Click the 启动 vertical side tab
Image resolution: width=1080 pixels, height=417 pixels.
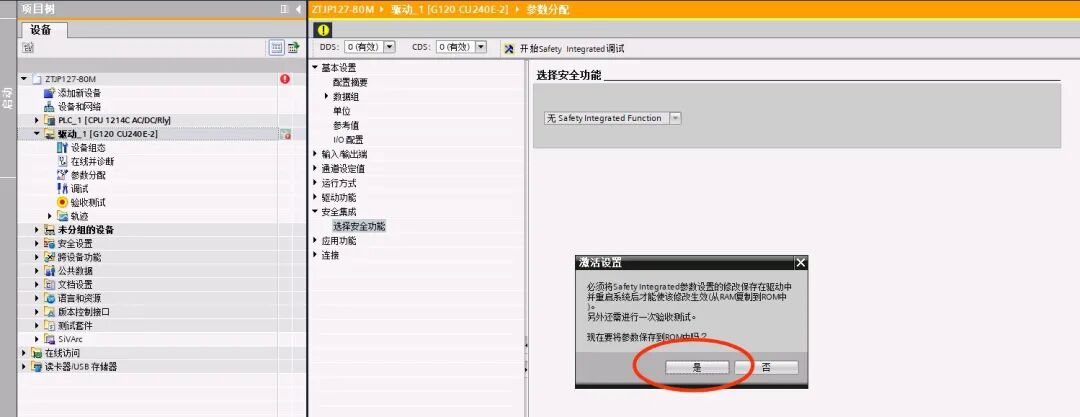[8, 98]
